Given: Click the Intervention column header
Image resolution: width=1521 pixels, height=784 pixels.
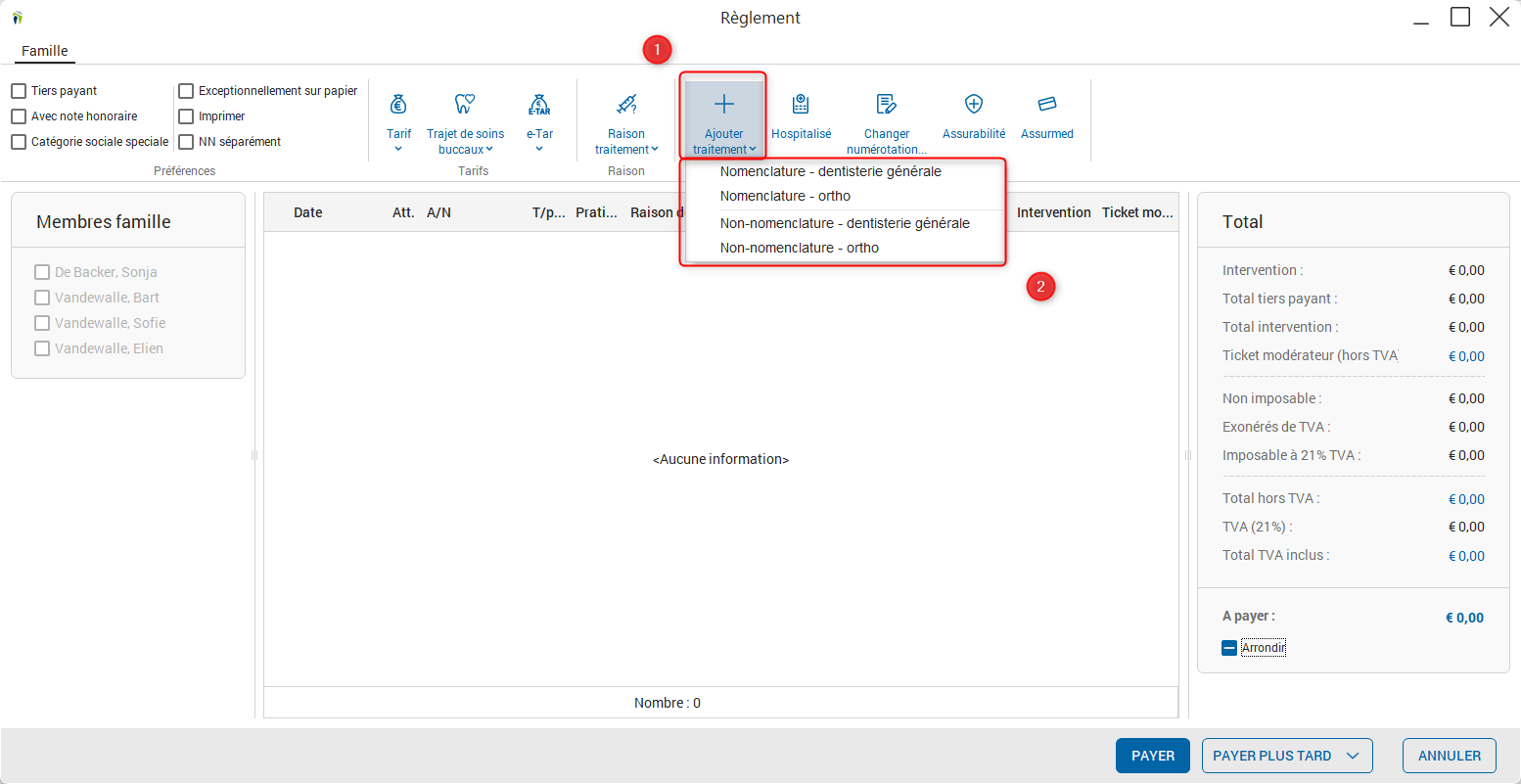Looking at the screenshot, I should [1054, 212].
